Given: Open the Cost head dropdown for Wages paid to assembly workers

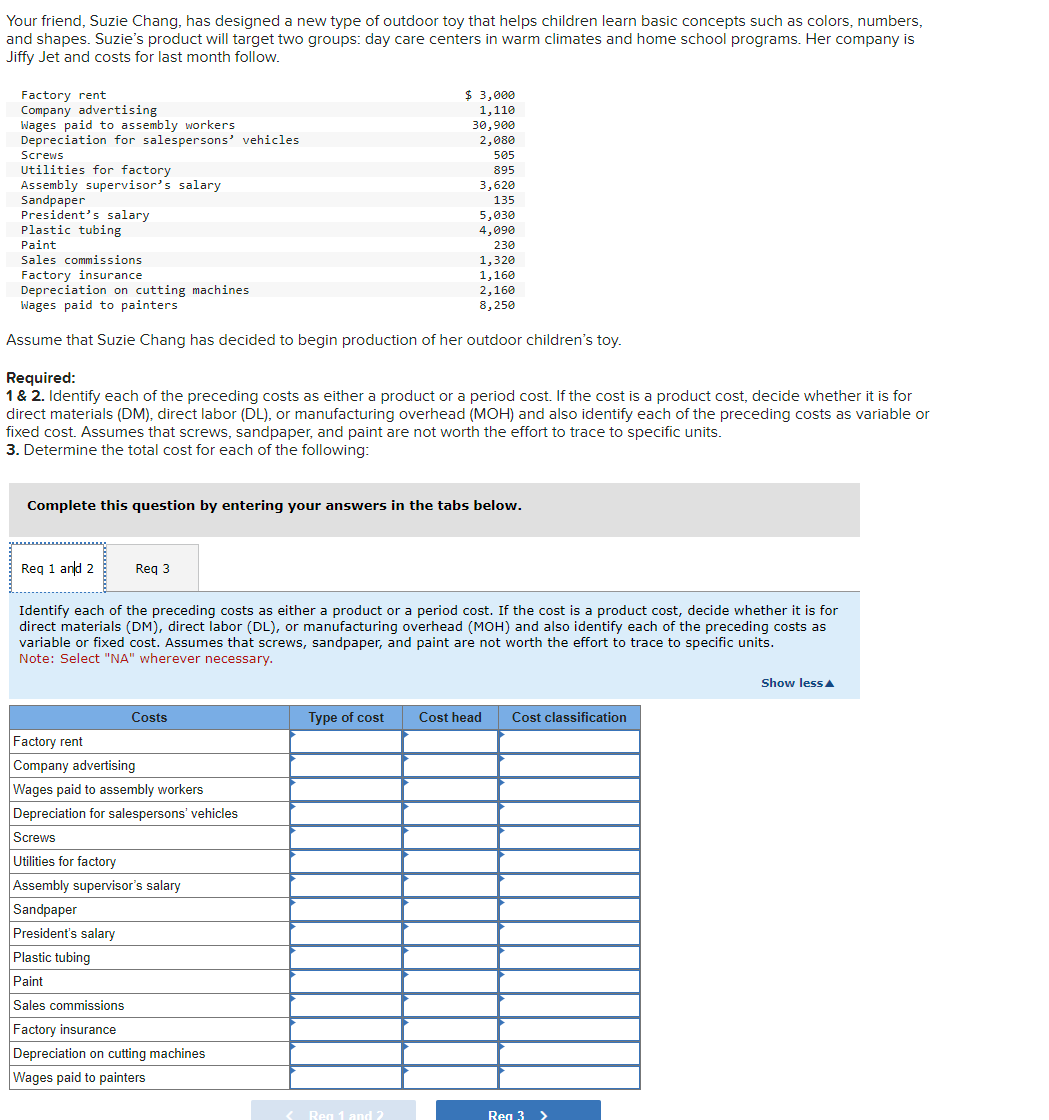Looking at the screenshot, I should (450, 789).
